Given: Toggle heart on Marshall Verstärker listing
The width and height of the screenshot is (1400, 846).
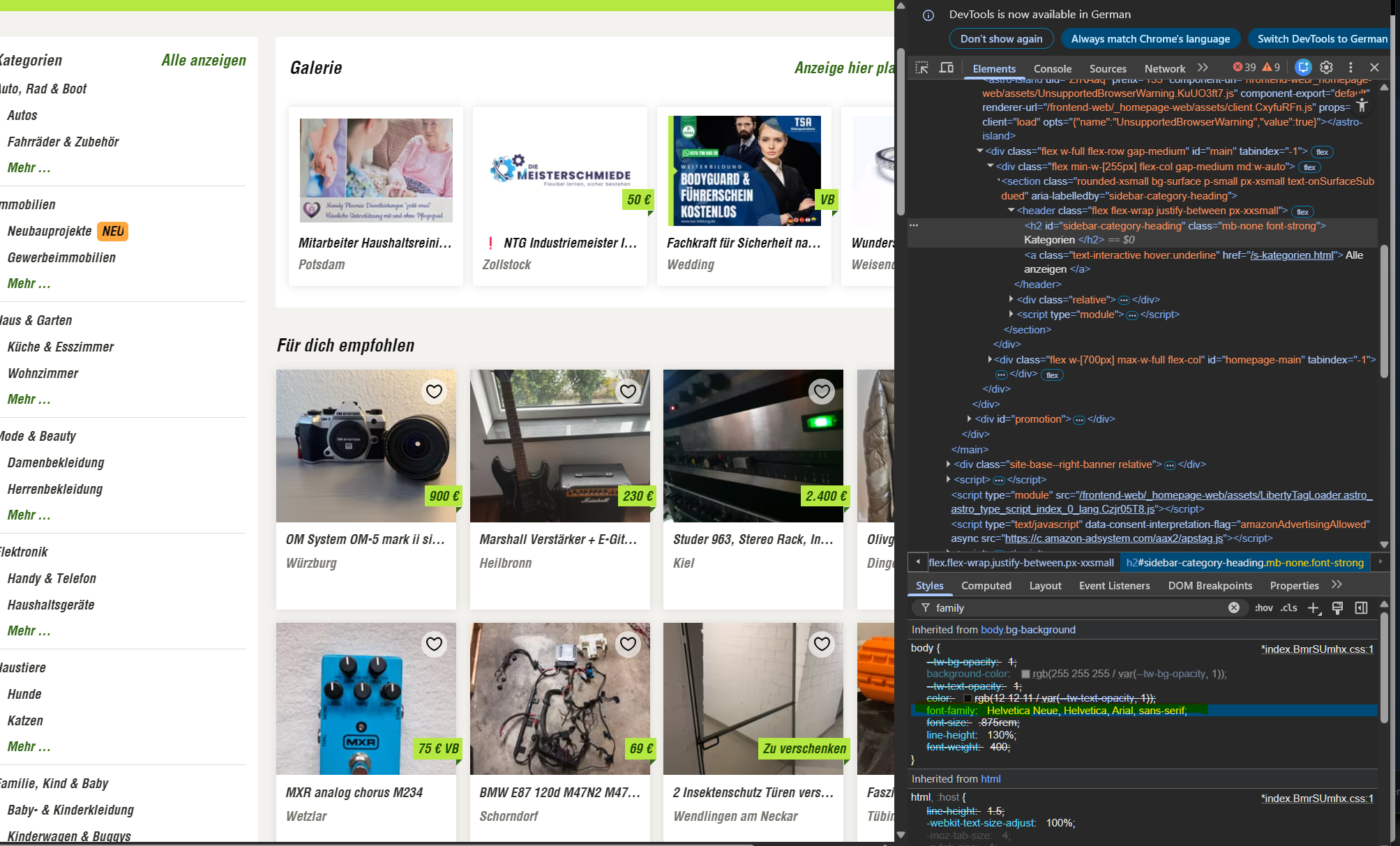Looking at the screenshot, I should [x=628, y=391].
